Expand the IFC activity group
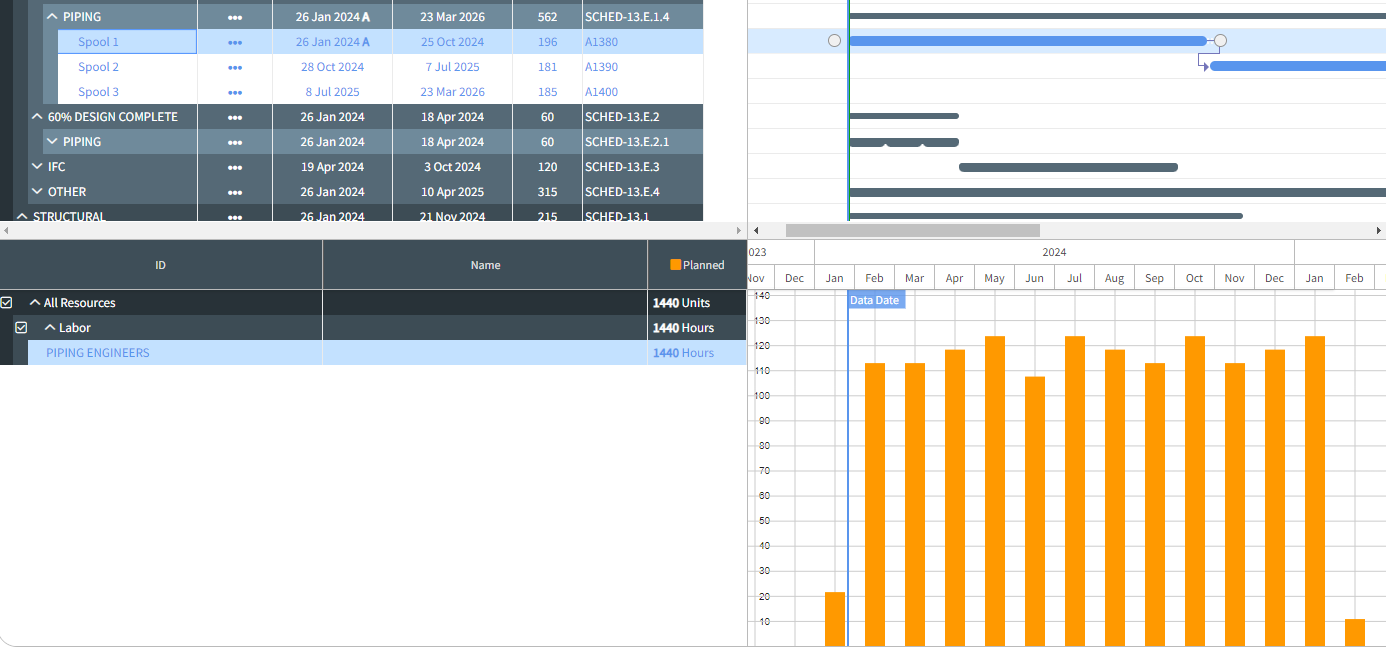 click(37, 166)
